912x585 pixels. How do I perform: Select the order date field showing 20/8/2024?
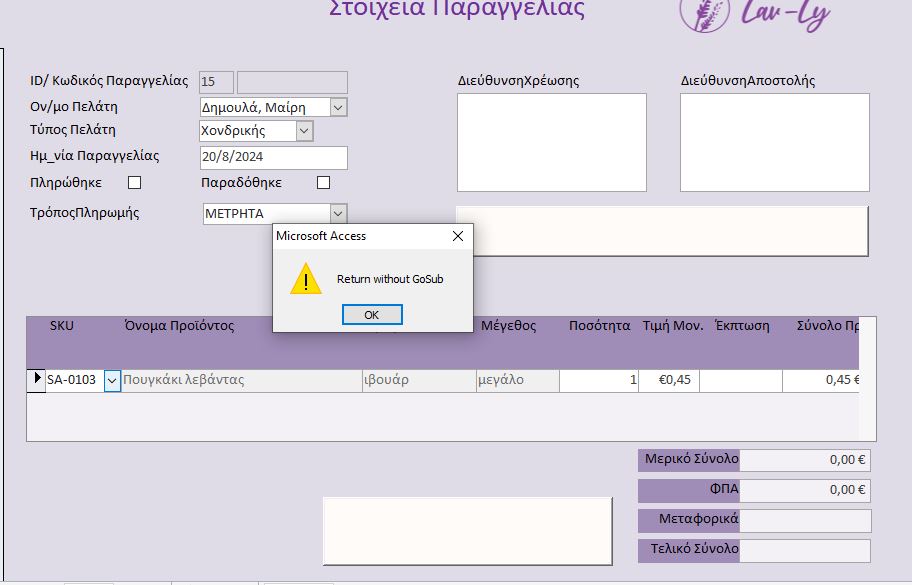[272, 157]
